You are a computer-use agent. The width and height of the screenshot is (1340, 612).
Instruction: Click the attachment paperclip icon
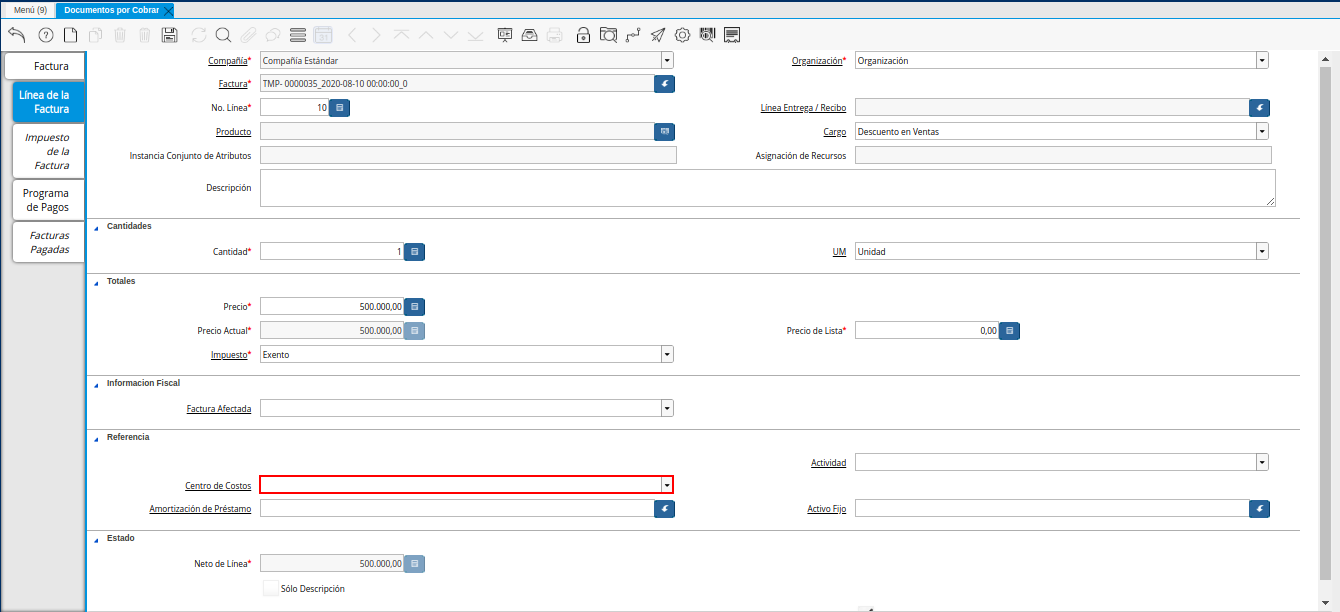[x=247, y=35]
